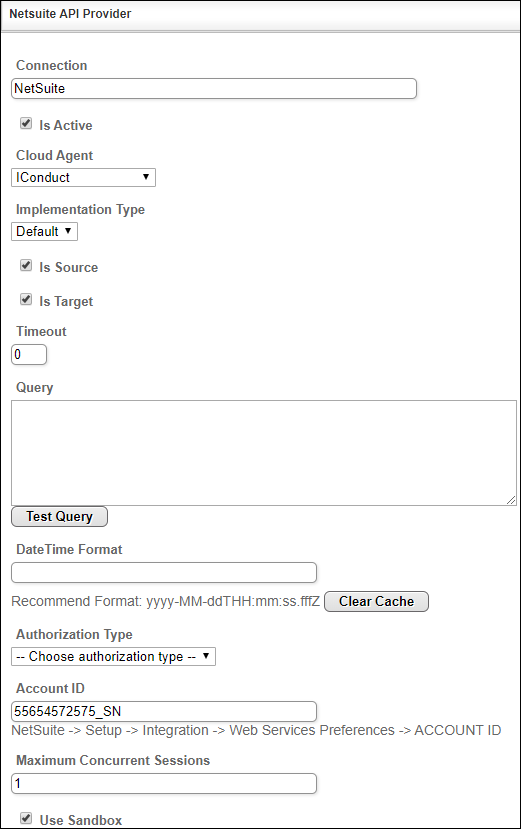Click the Clear Cache button
This screenshot has height=829, width=521.
(x=376, y=602)
